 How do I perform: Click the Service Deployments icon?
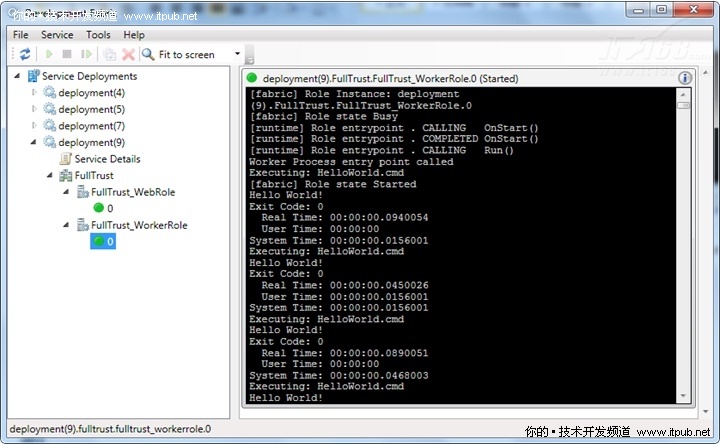pos(34,76)
